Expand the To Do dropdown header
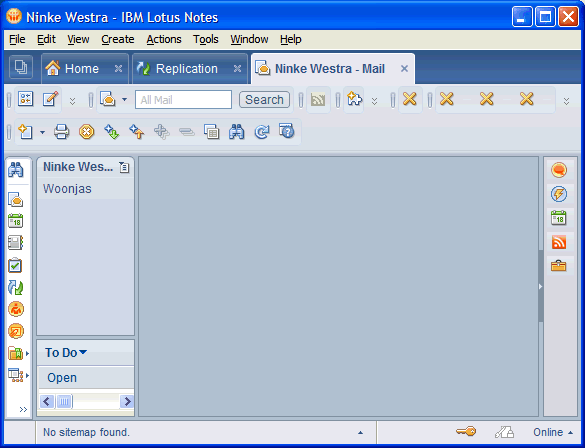 (66, 353)
